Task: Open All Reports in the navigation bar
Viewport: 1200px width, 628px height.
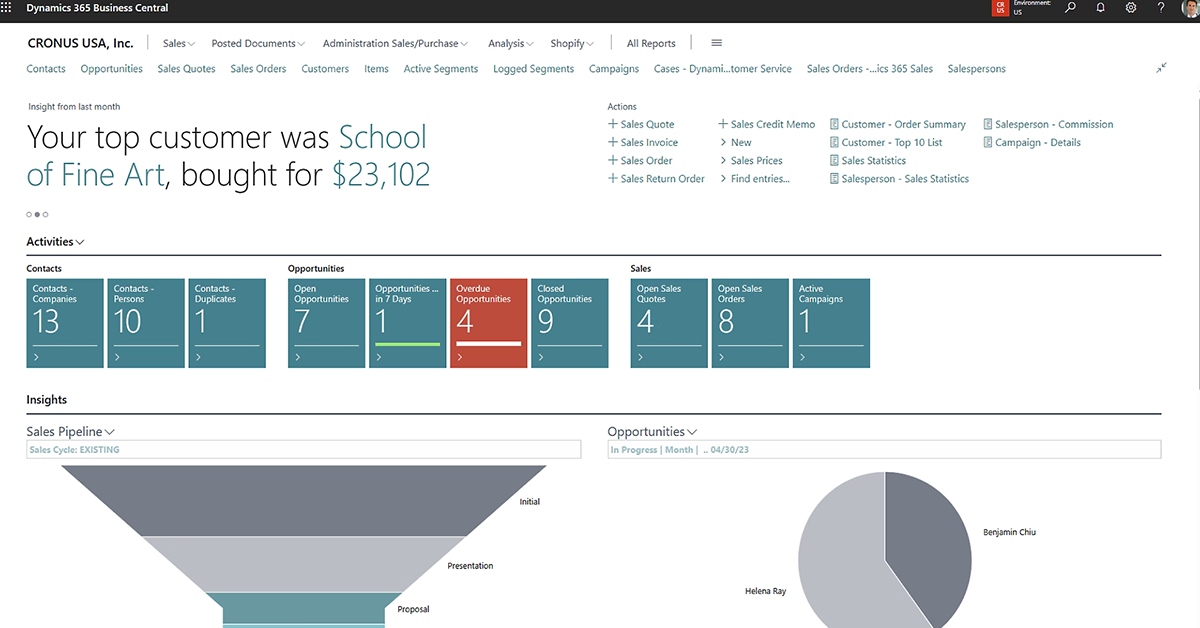Action: click(651, 43)
